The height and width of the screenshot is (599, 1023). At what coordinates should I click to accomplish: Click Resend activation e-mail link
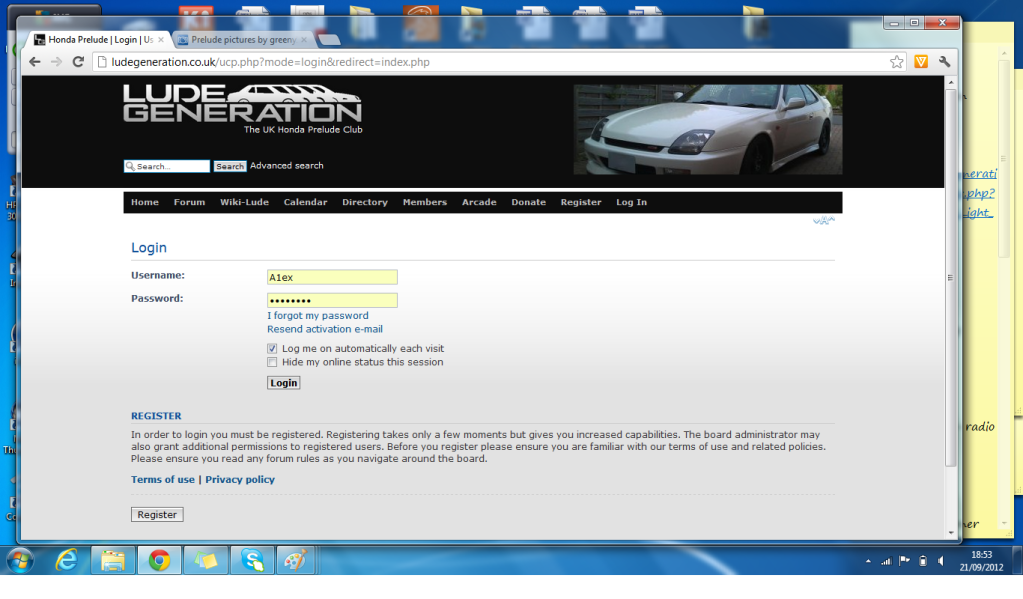(x=325, y=330)
